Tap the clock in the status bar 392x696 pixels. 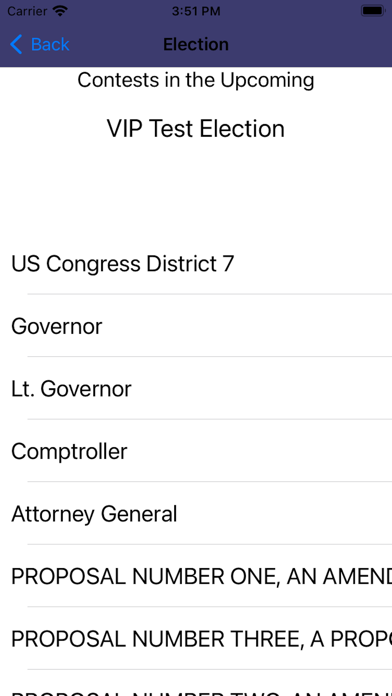[196, 11]
